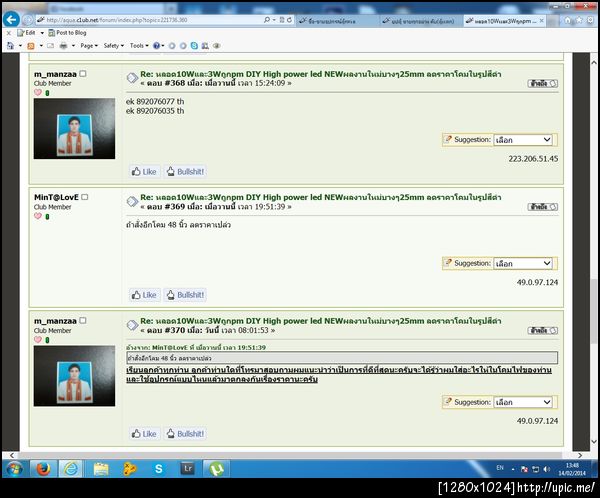Switch to the second middle browser tab
Viewport: 600px width, 498px height.
point(421,21)
